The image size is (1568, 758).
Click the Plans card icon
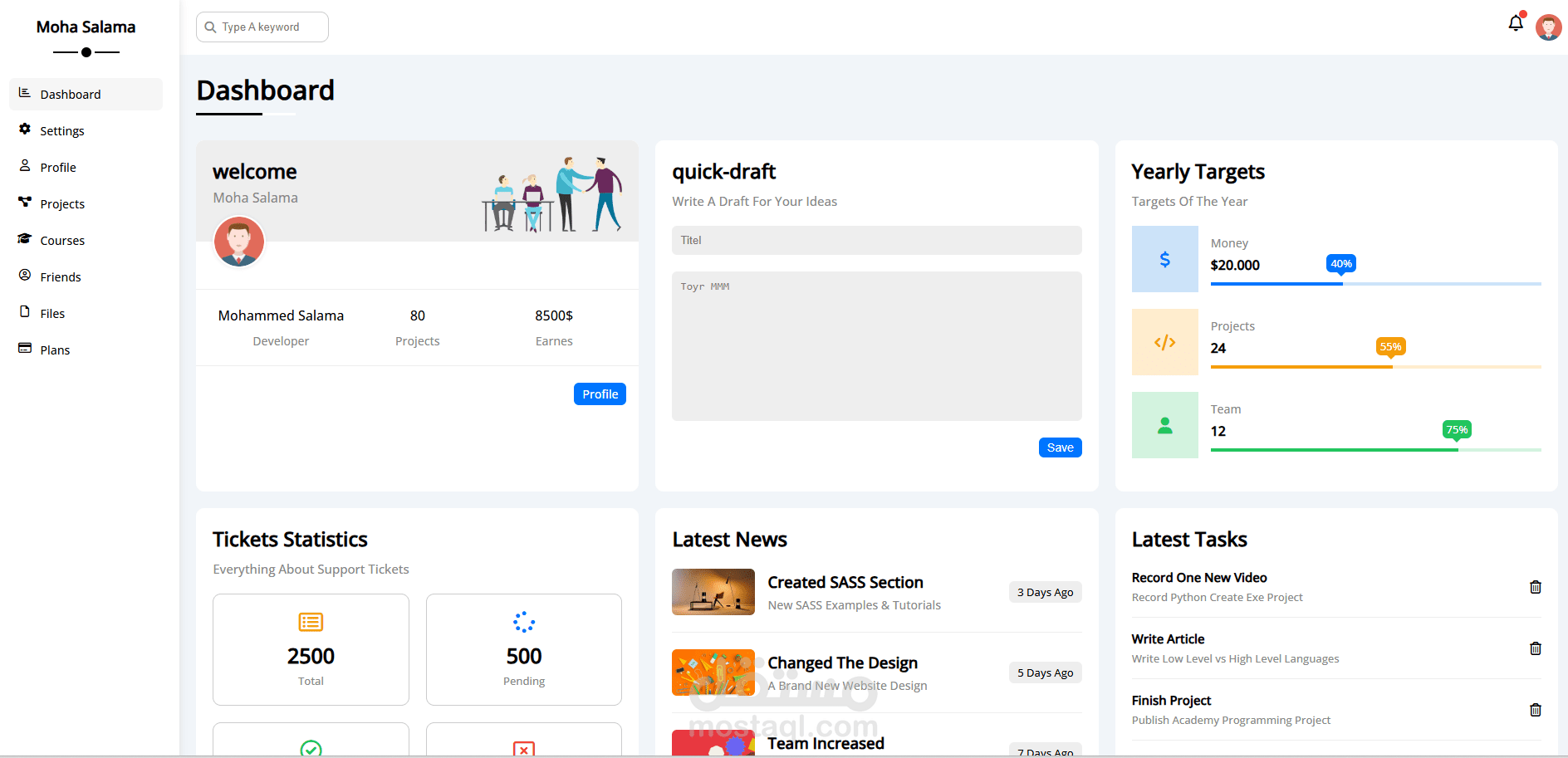25,349
